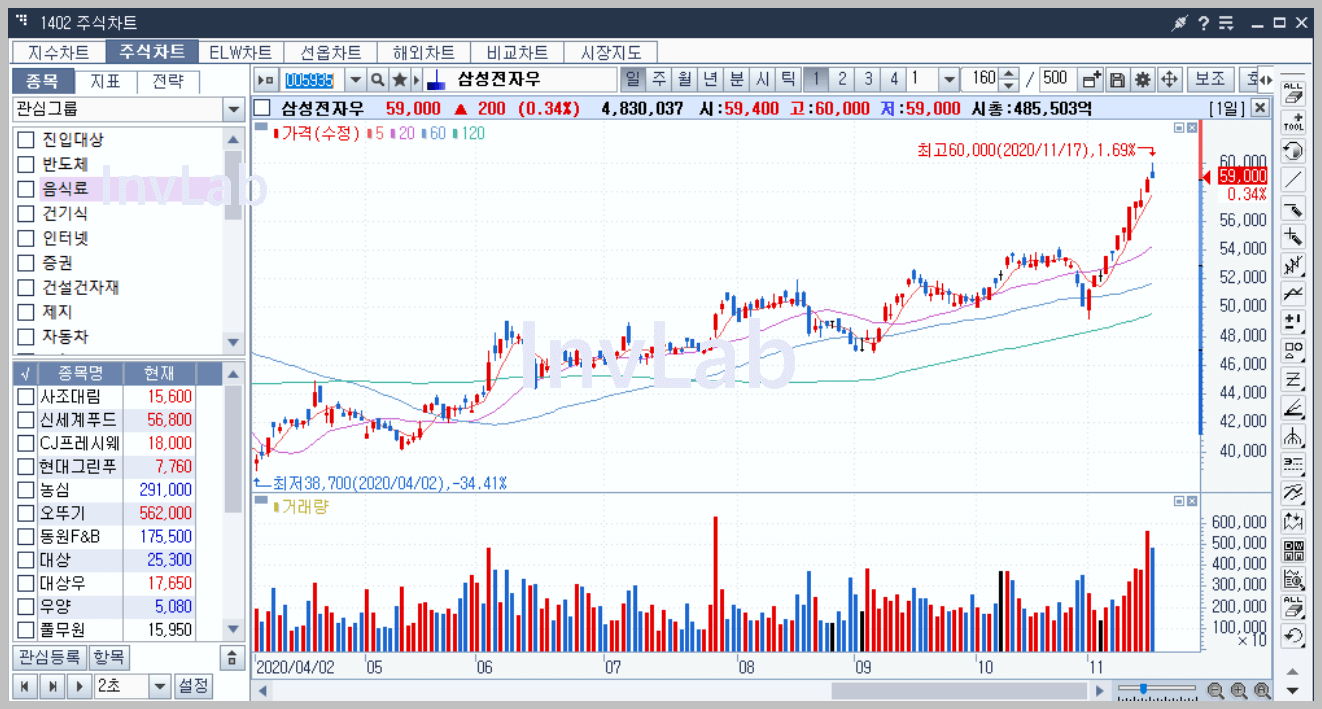
Task: Click the record toggle icon left of stock code
Action: click(266, 80)
